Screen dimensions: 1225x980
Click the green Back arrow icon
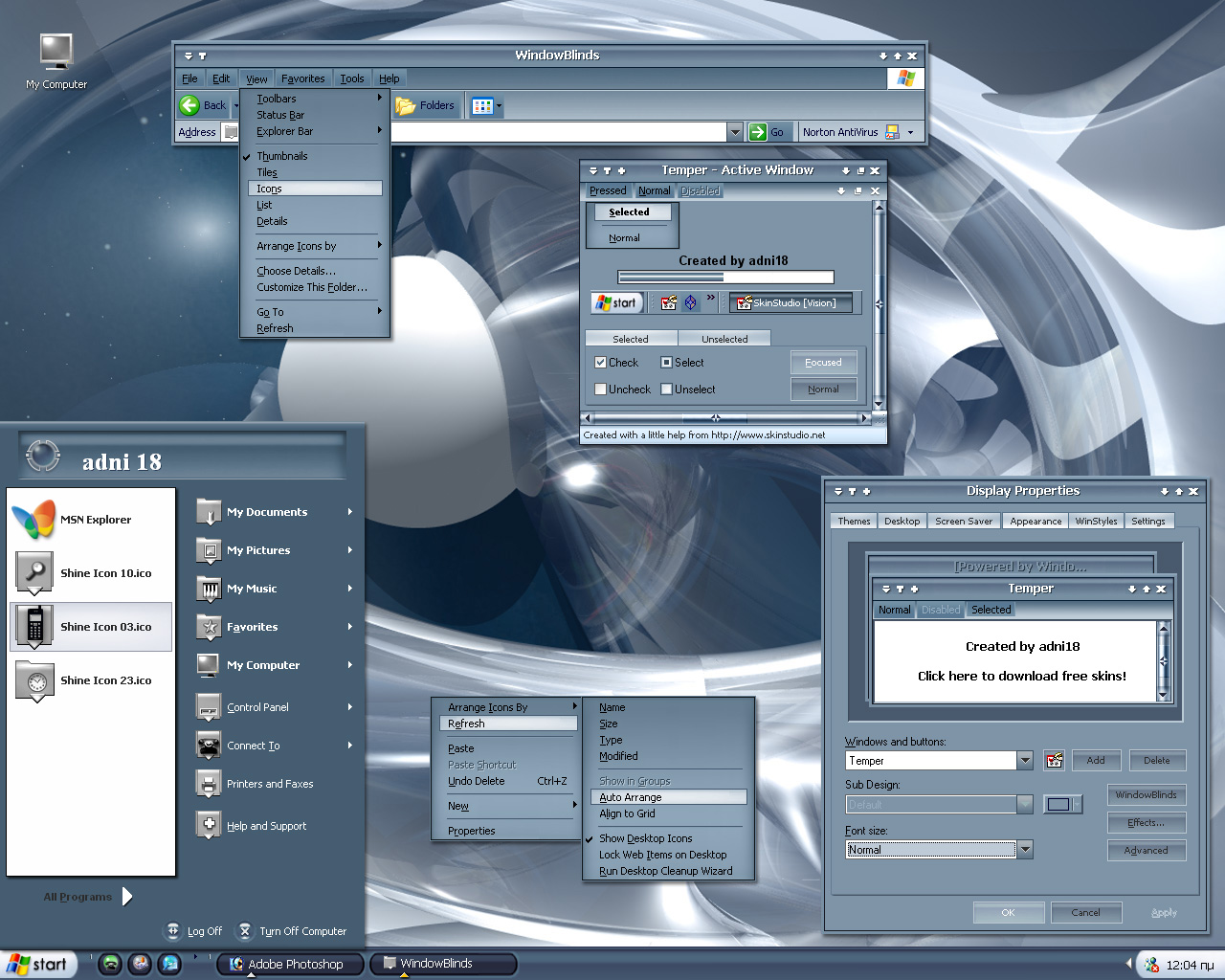tap(189, 105)
